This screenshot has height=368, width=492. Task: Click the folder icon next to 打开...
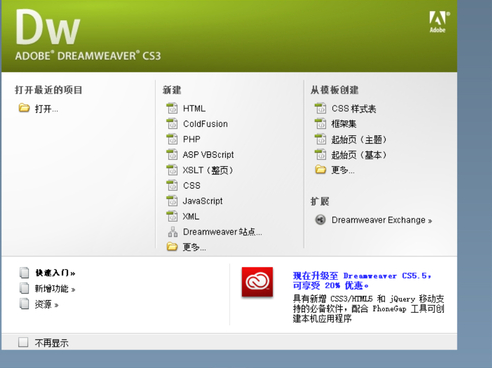24,108
